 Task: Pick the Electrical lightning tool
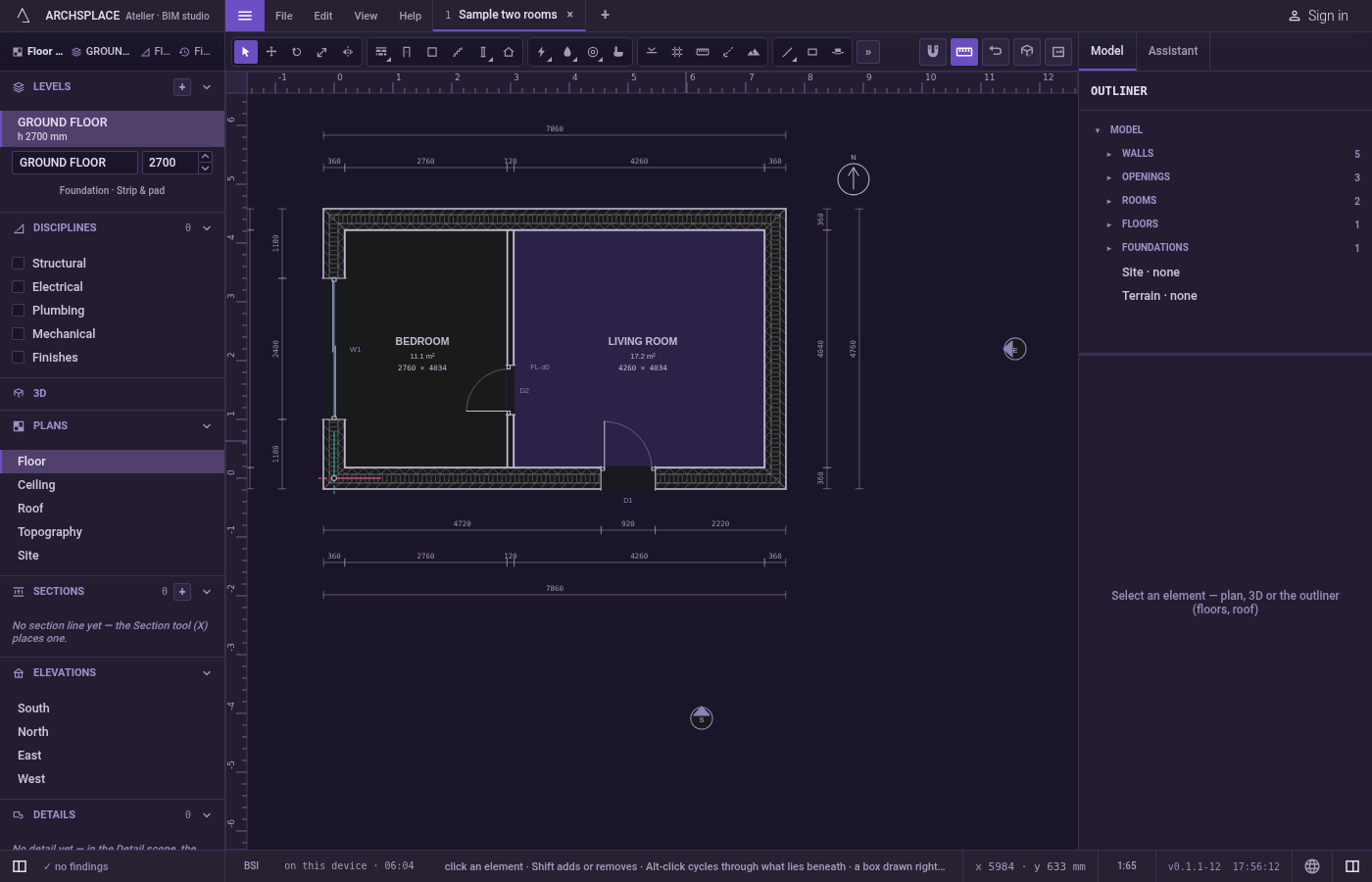[542, 52]
